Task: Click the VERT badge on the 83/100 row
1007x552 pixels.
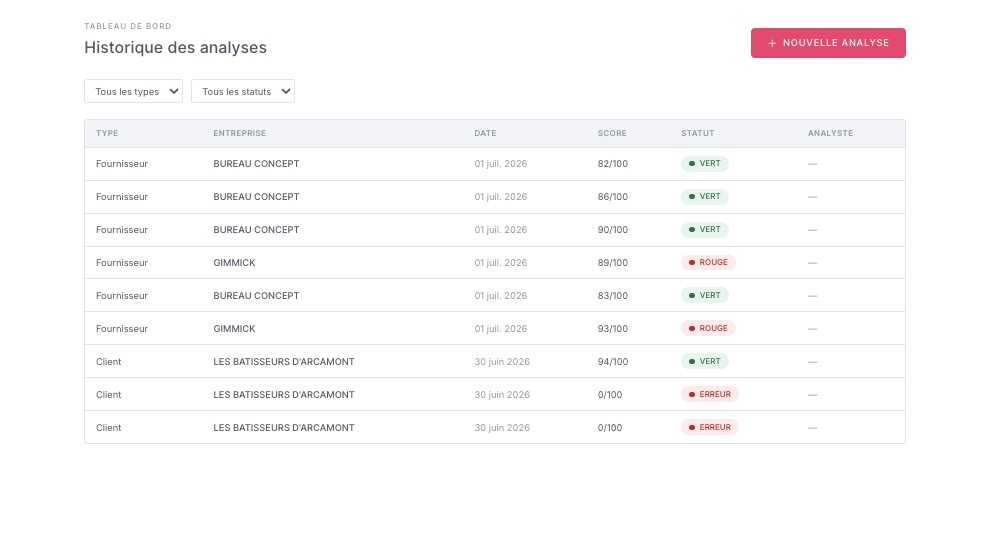Action: point(705,295)
